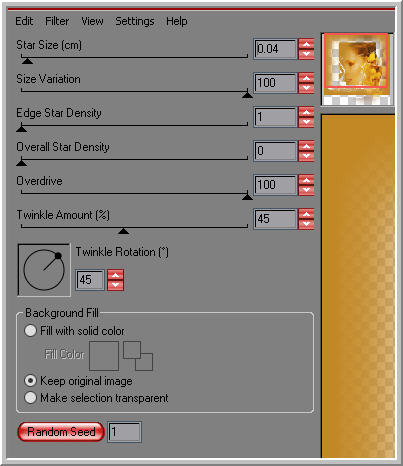Decrease Twinkle Rotation with the down arrow
The height and width of the screenshot is (466, 403).
pyautogui.click(x=115, y=285)
